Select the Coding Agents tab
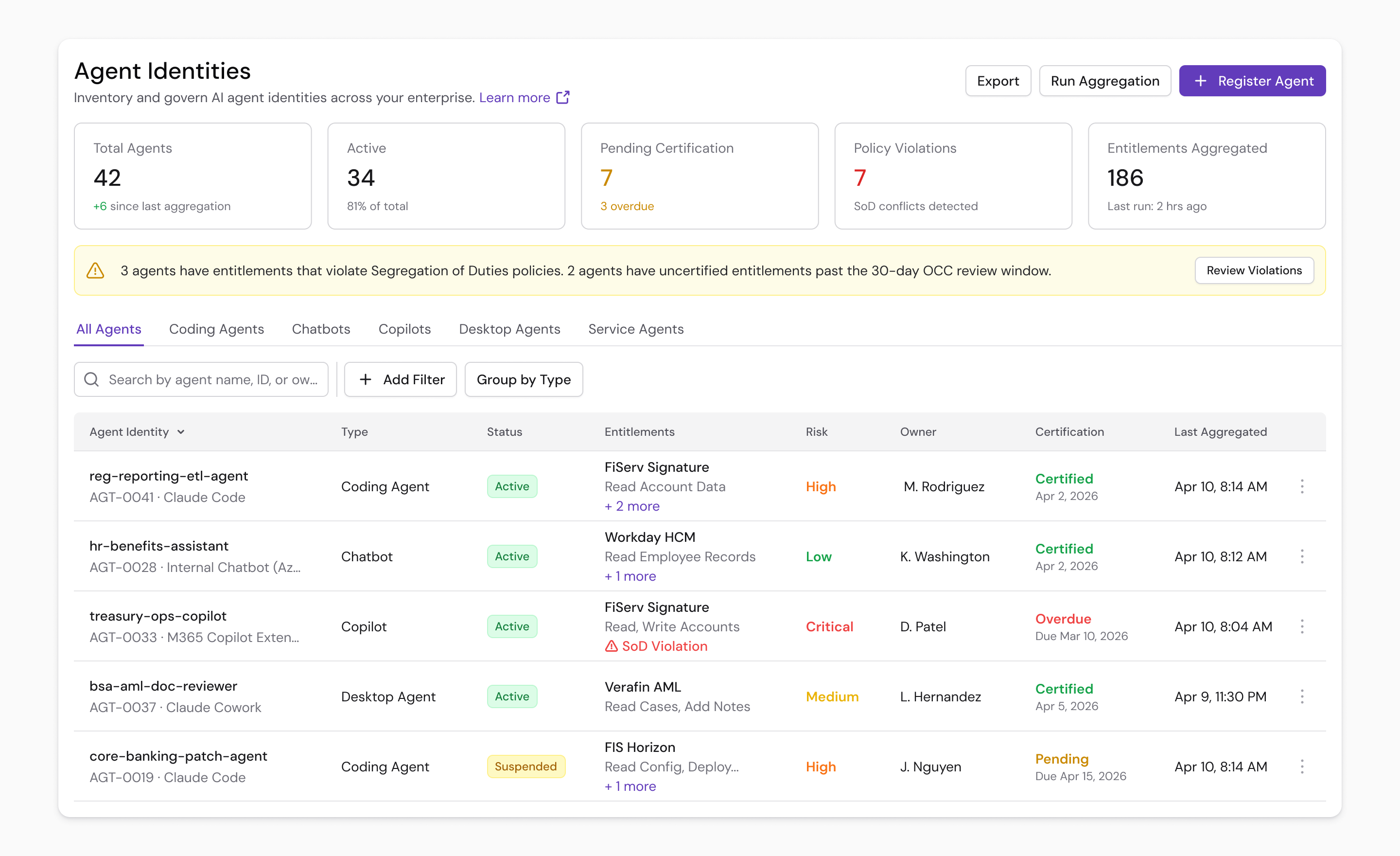This screenshot has height=856, width=1400. [216, 328]
